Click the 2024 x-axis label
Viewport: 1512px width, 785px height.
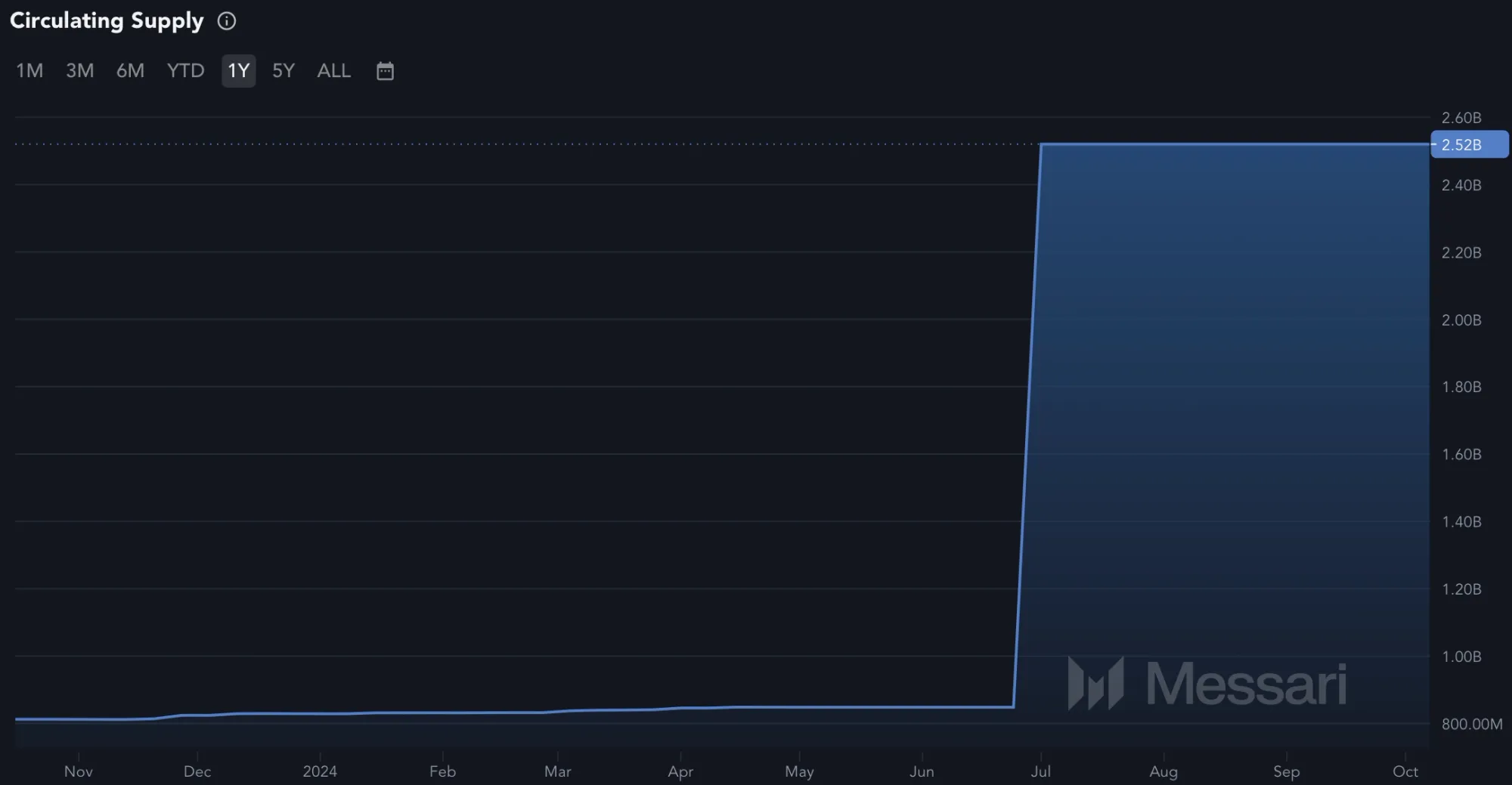coord(320,771)
